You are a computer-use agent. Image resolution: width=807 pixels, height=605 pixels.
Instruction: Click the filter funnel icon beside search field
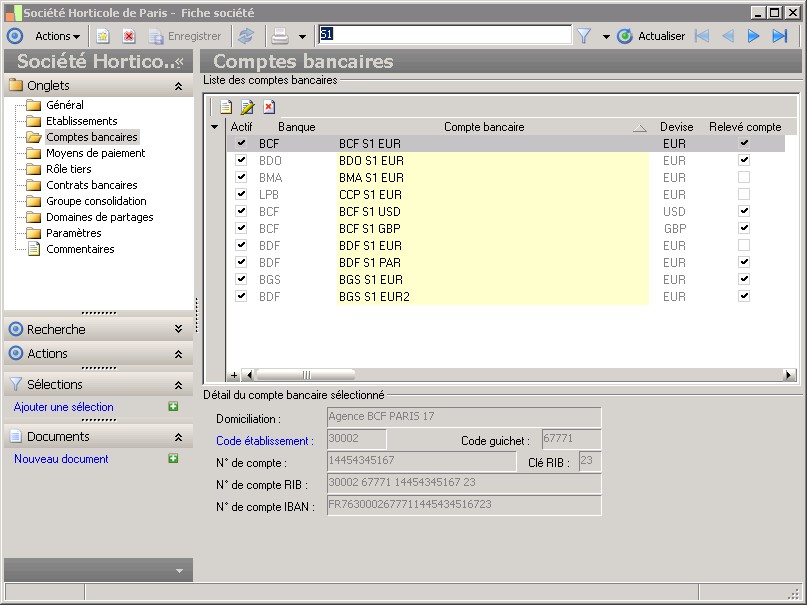point(584,36)
